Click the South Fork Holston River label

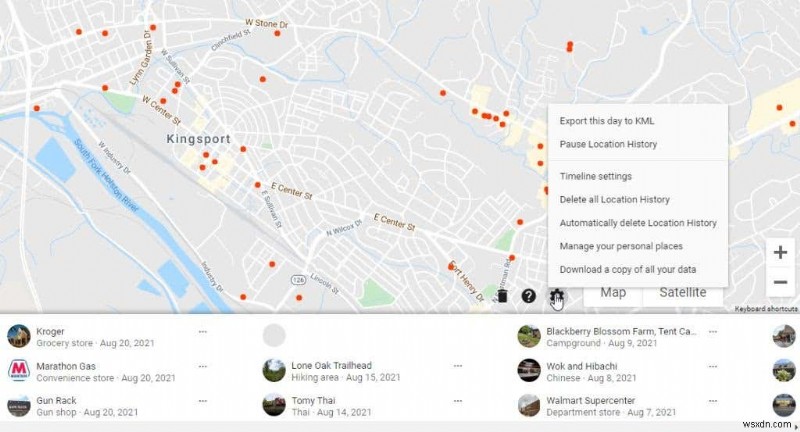coord(106,175)
